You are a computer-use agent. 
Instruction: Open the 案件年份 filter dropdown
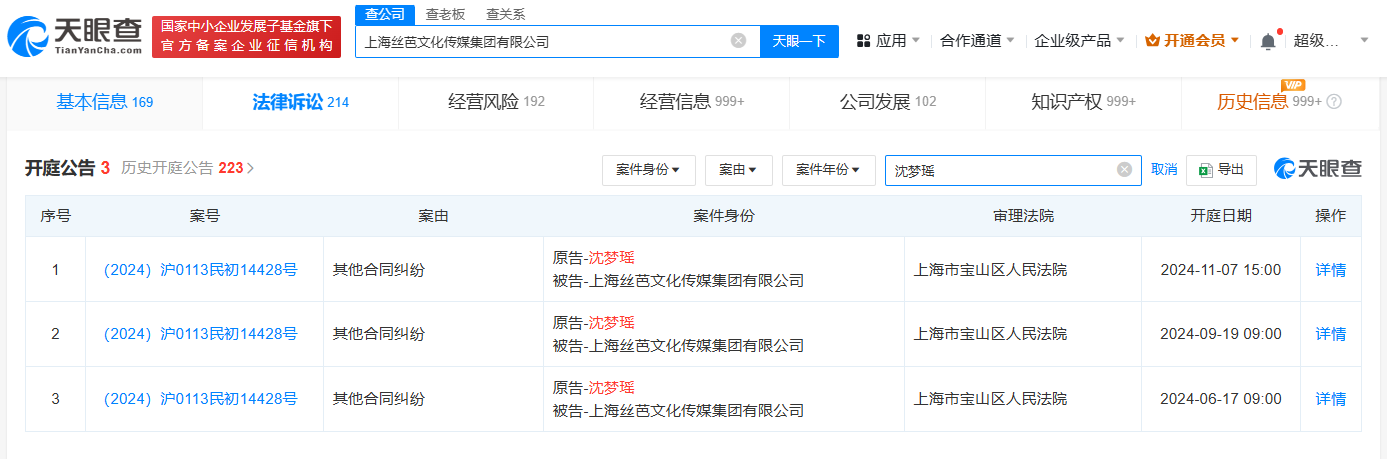(828, 170)
